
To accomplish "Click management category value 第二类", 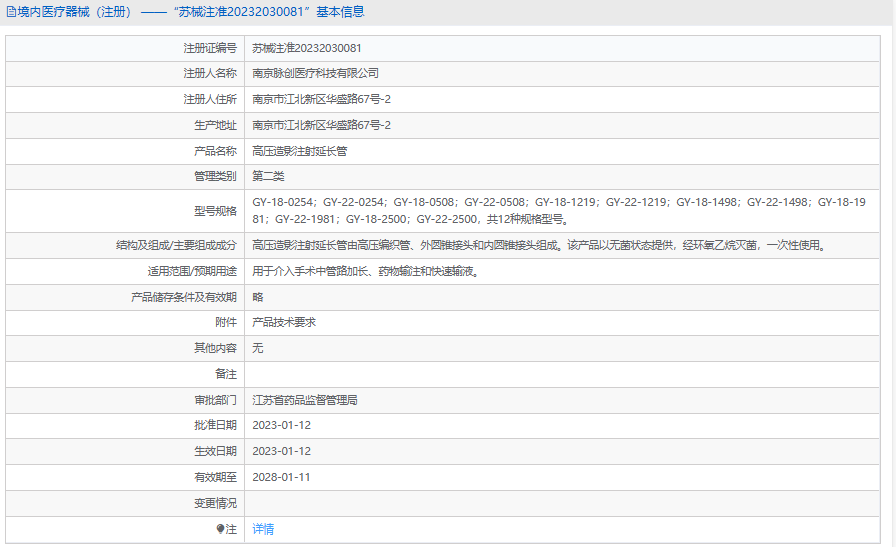I will [x=268, y=176].
